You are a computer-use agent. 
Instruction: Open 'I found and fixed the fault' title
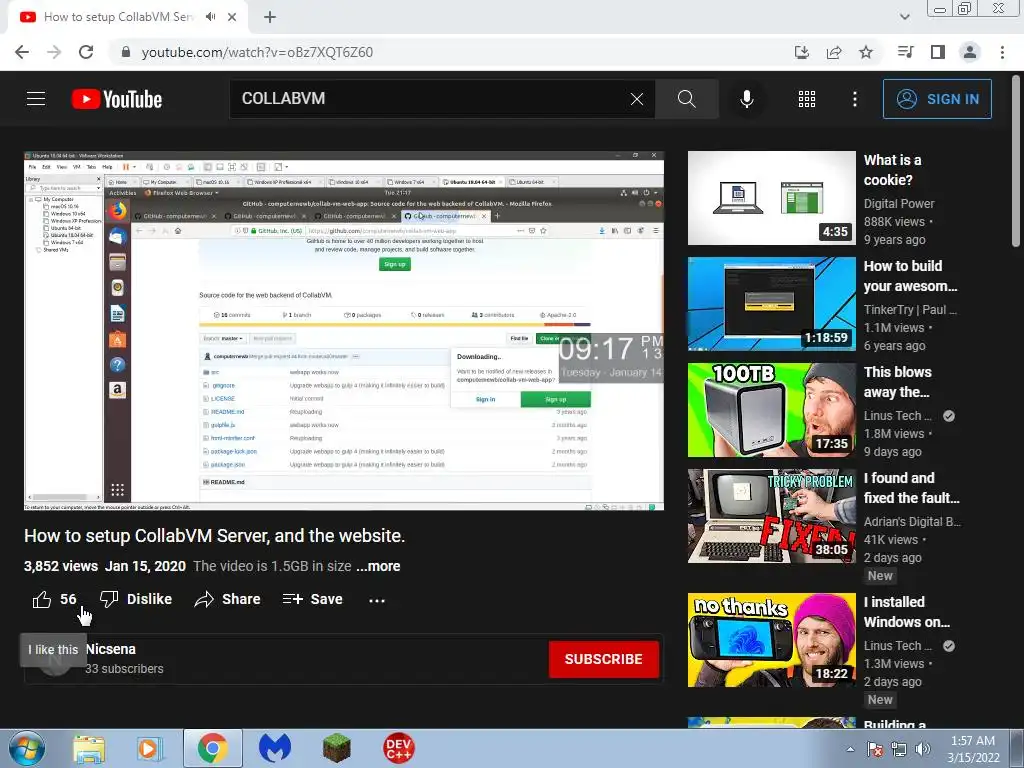[912, 488]
